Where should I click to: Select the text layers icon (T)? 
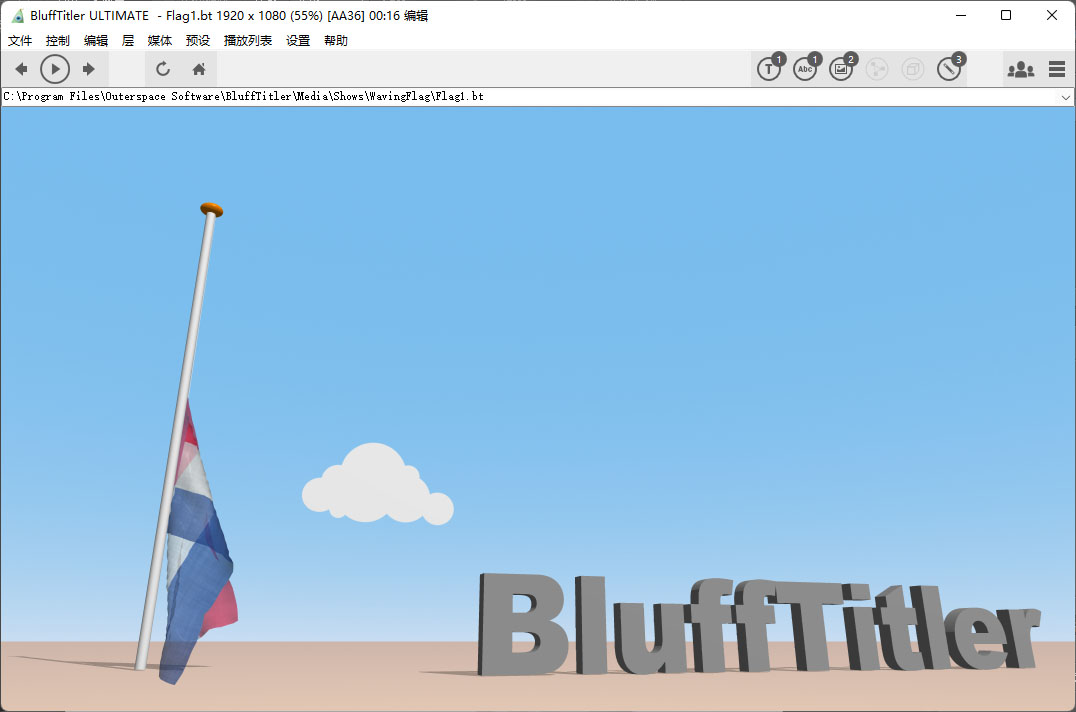click(x=769, y=69)
